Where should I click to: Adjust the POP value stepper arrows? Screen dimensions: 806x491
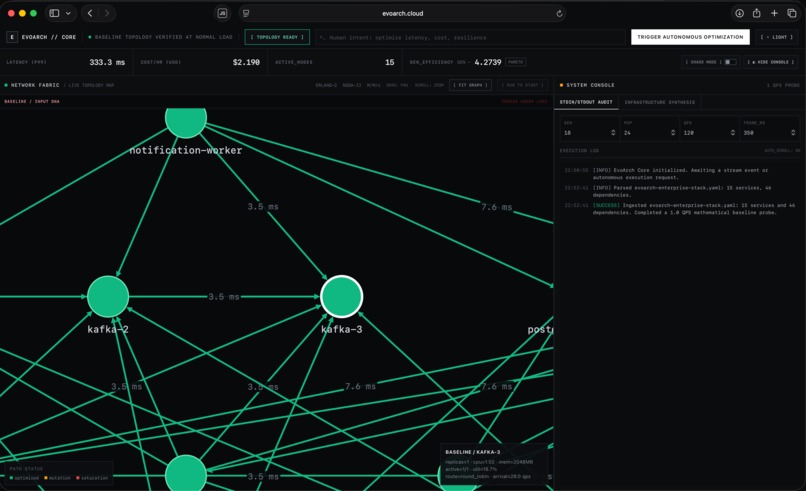(673, 133)
